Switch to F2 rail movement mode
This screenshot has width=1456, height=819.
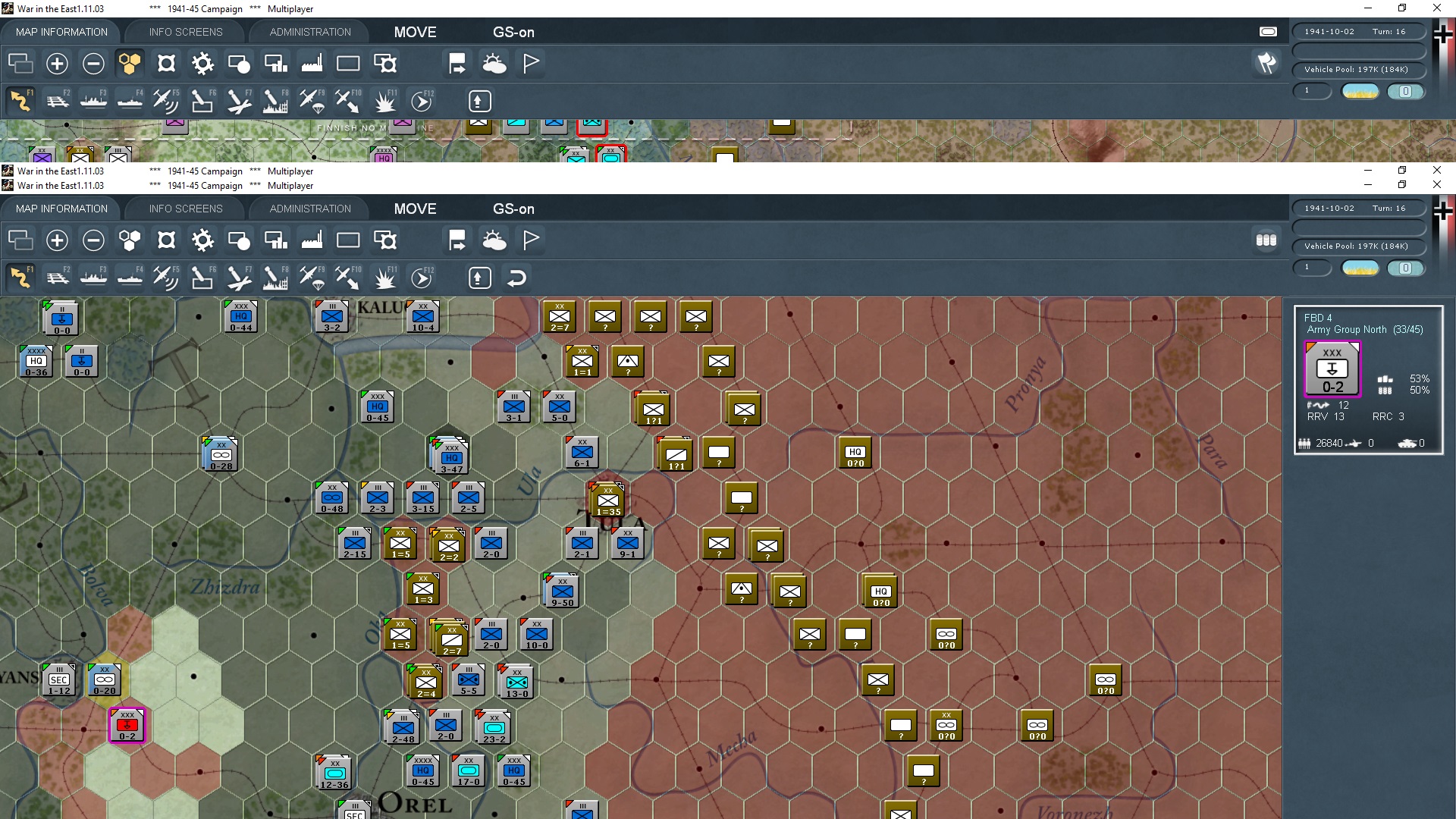coord(58,278)
